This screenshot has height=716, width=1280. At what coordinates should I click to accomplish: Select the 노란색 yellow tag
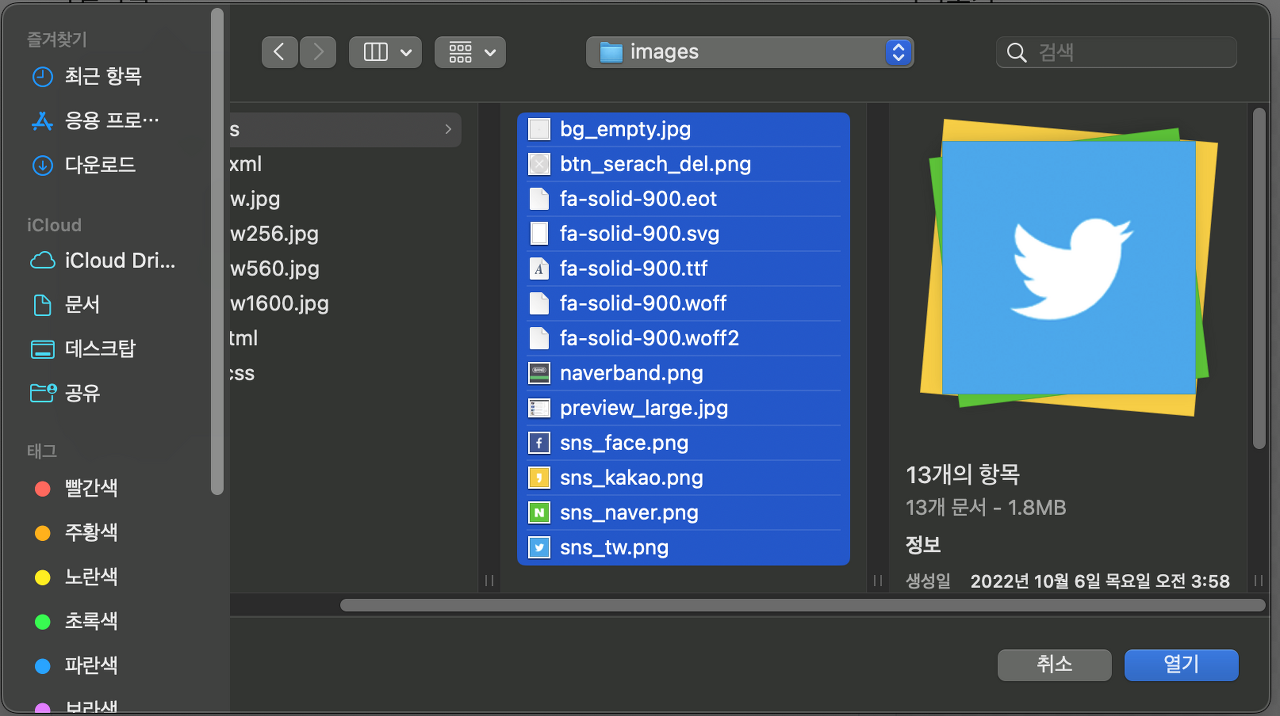coord(91,577)
